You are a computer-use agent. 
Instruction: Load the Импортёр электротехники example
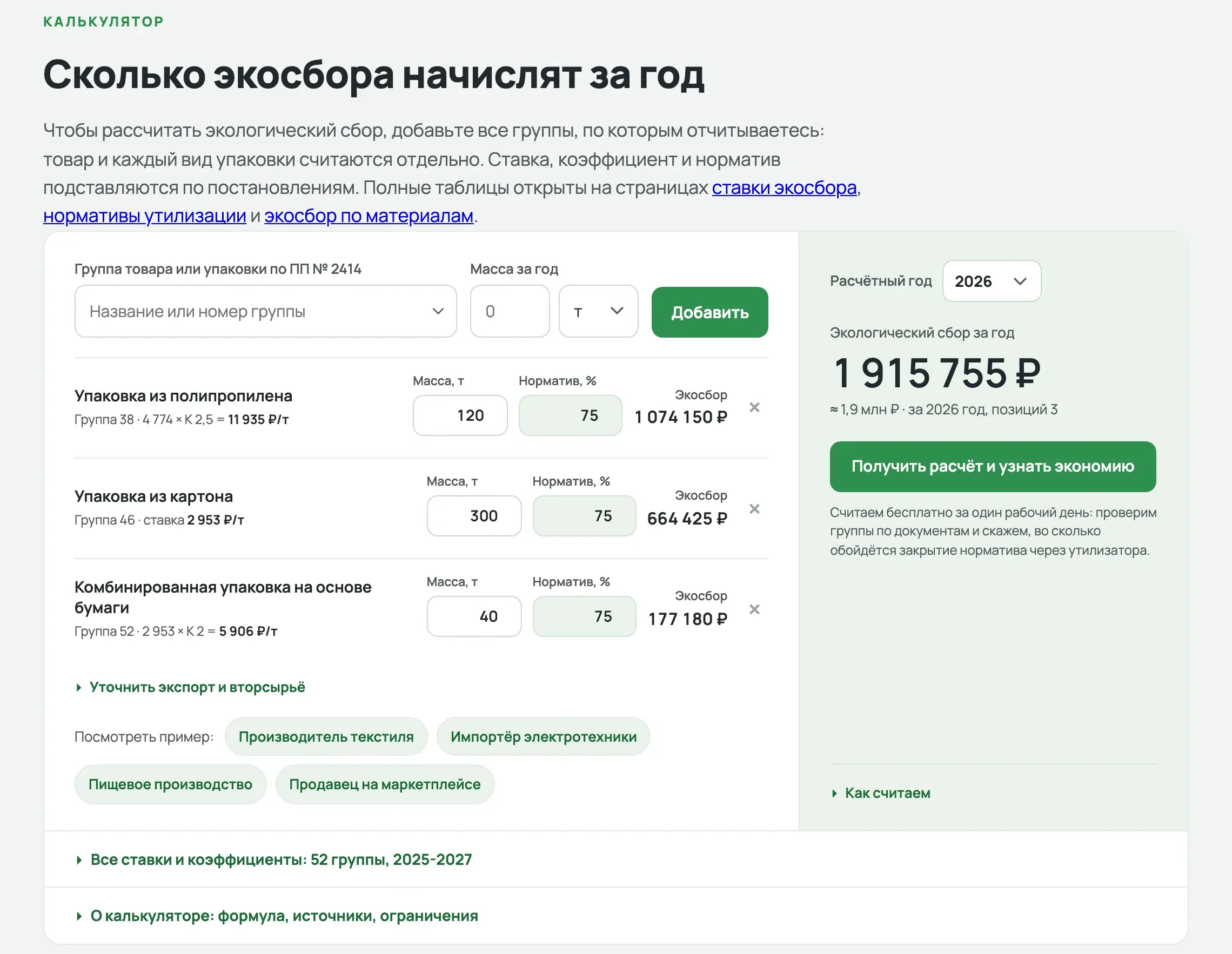pyautogui.click(x=543, y=737)
